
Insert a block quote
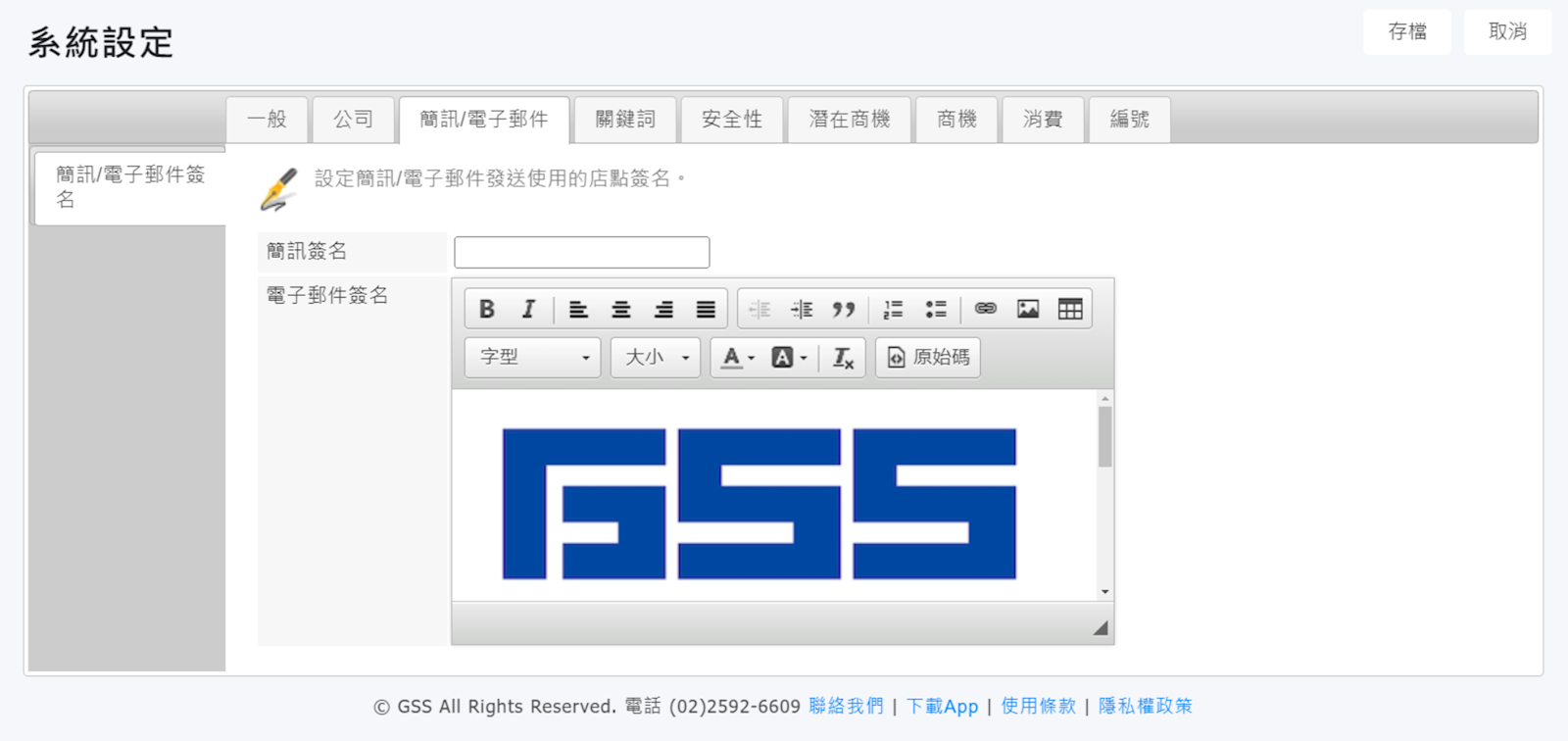[x=843, y=310]
